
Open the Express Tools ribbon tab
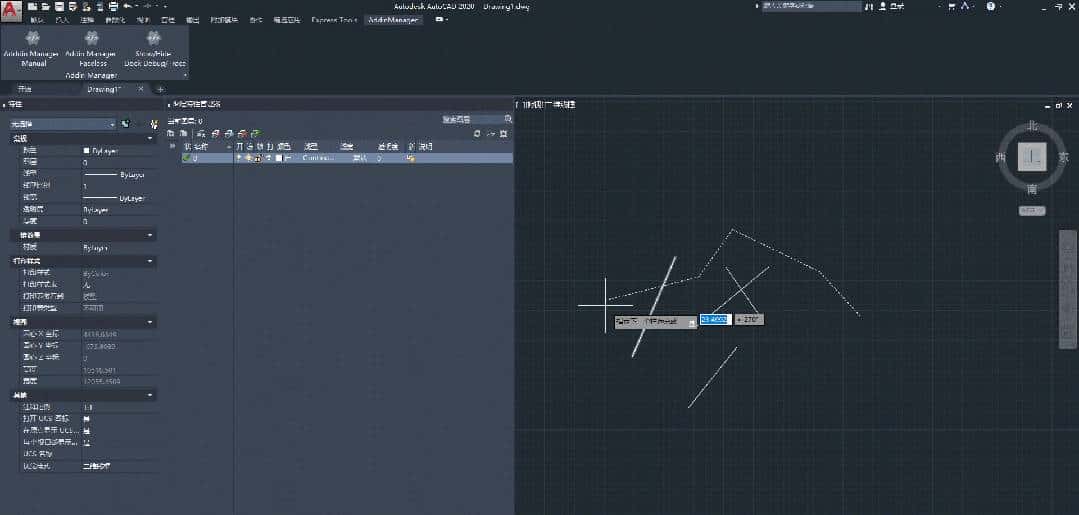pyautogui.click(x=333, y=19)
